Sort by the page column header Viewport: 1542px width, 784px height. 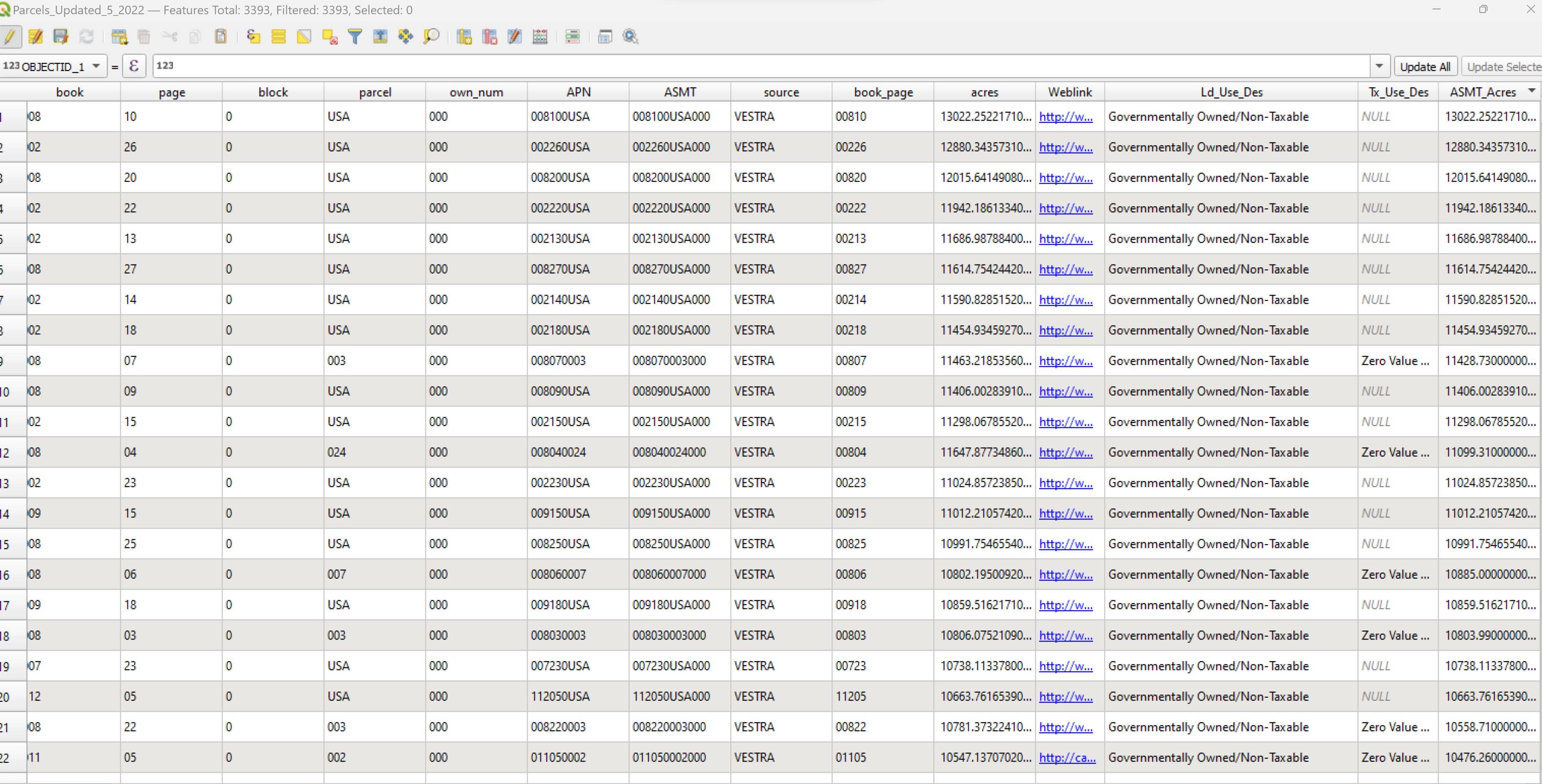(172, 92)
